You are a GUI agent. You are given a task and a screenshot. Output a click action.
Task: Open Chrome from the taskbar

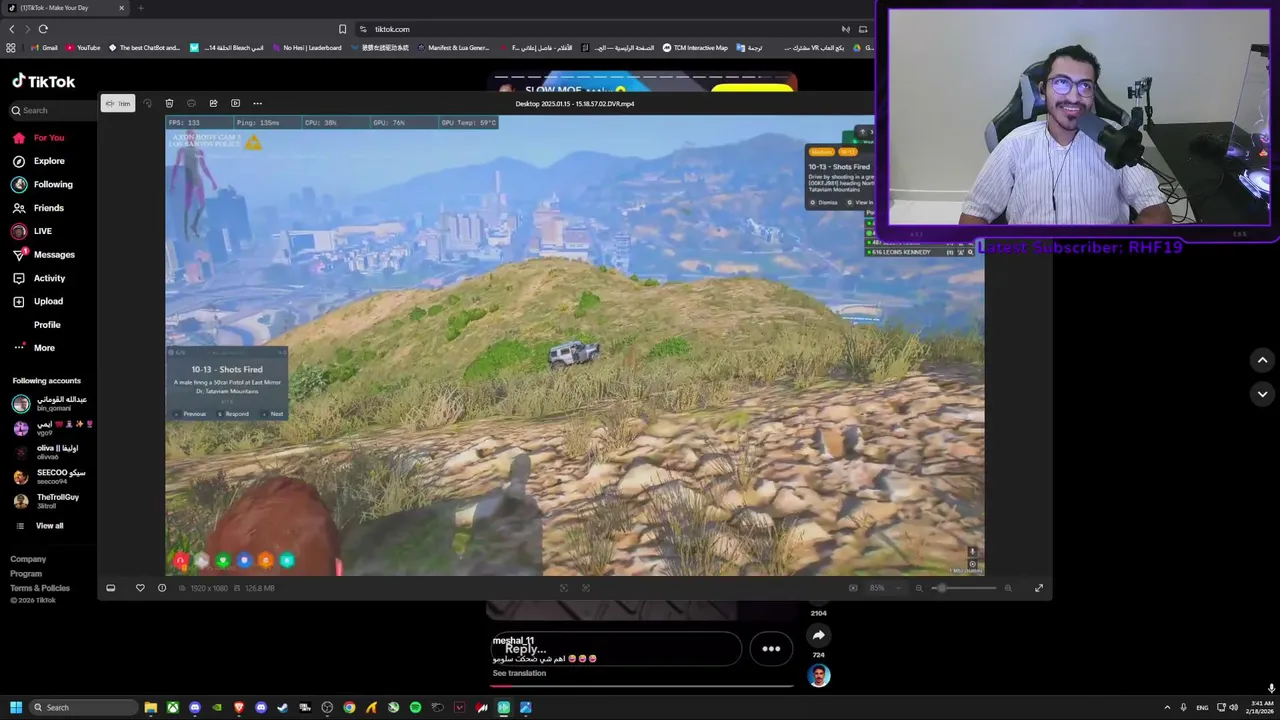(x=349, y=707)
